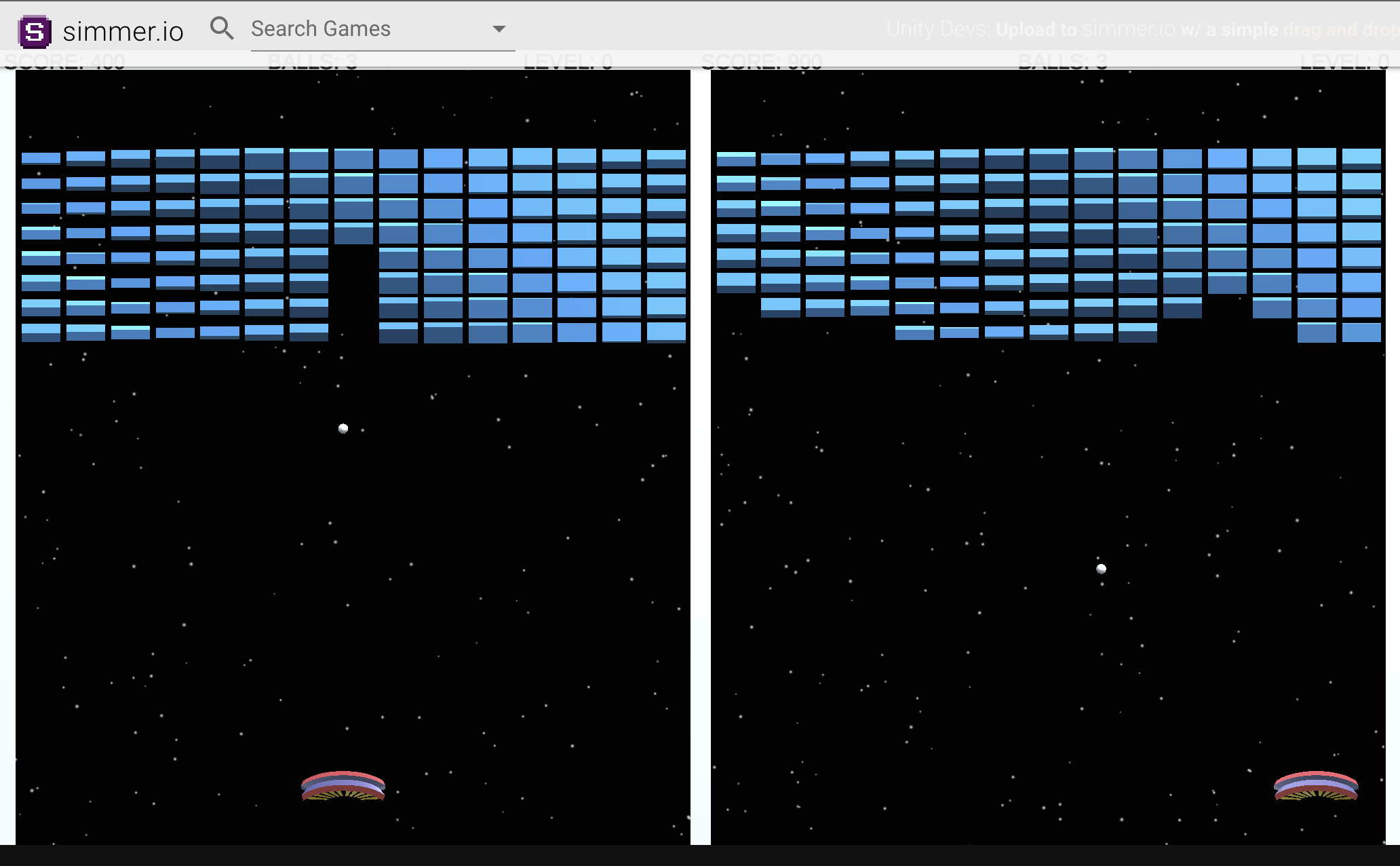The width and height of the screenshot is (1400, 866).
Task: Click the simmer.io purple S logo
Action: point(35,31)
